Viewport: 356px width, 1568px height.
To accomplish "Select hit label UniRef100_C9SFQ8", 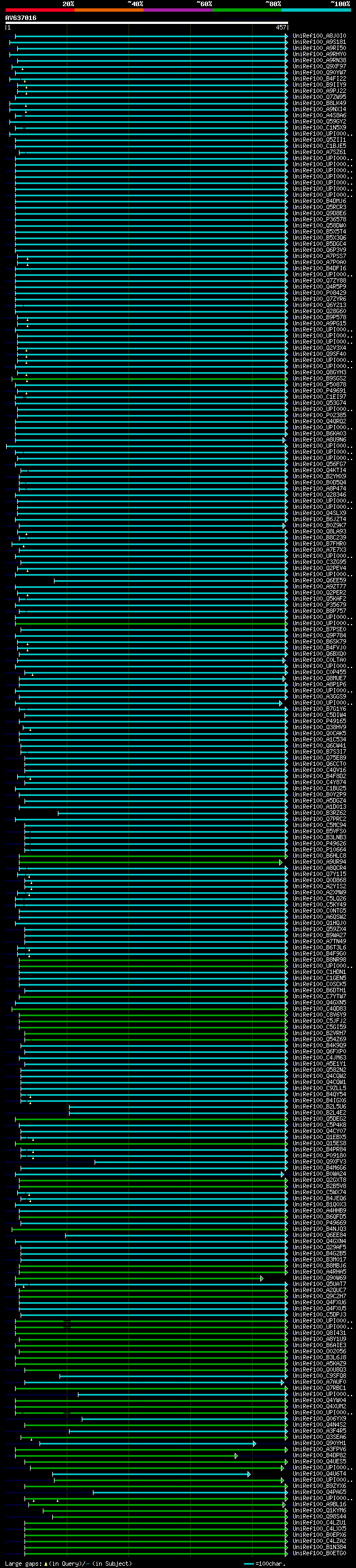I will pos(319,1376).
